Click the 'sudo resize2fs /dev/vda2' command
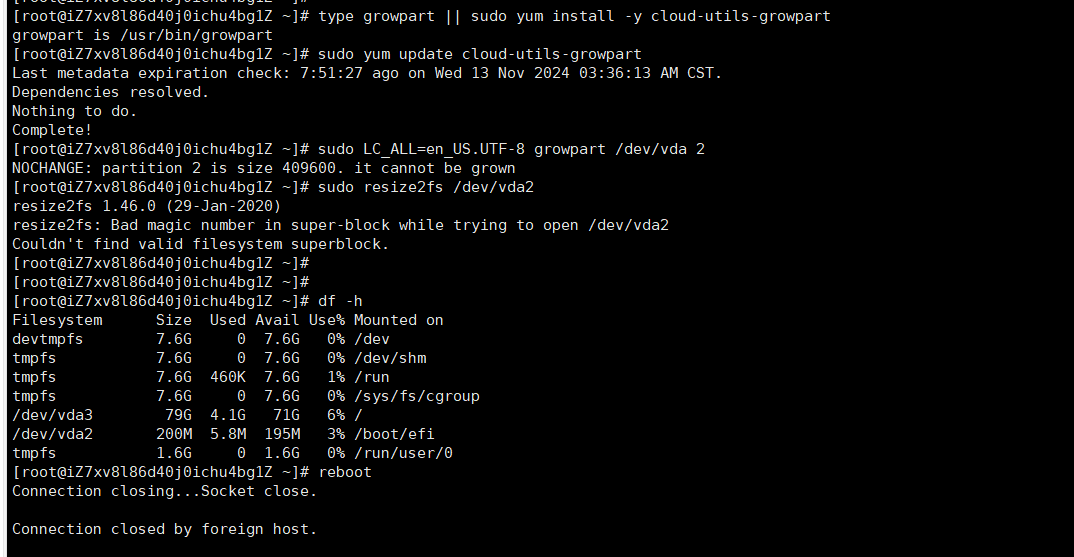The height and width of the screenshot is (557, 1074). [425, 187]
